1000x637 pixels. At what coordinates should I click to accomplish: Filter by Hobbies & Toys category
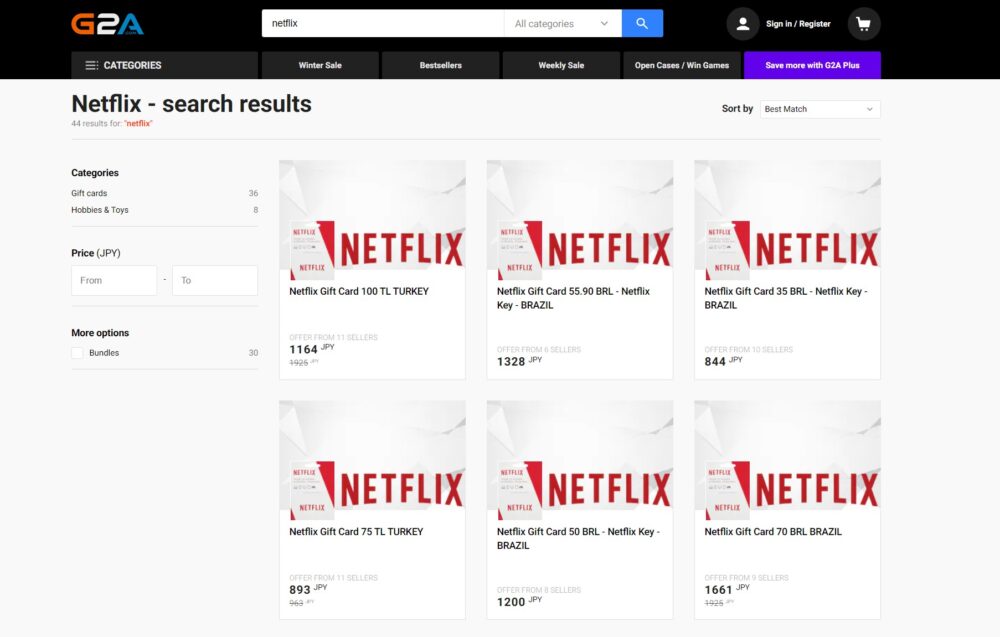point(100,210)
